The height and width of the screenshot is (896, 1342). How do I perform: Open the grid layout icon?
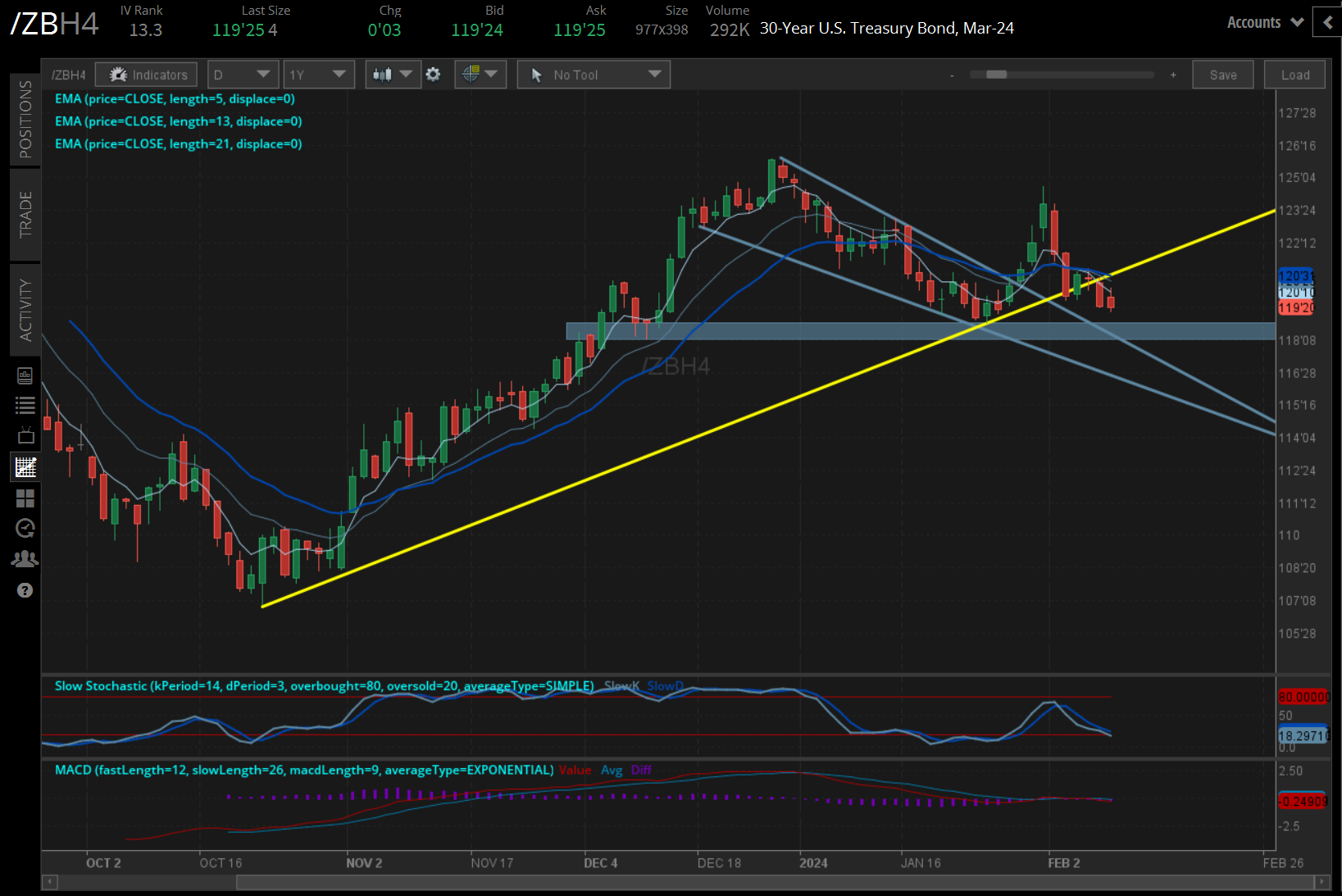[25, 498]
